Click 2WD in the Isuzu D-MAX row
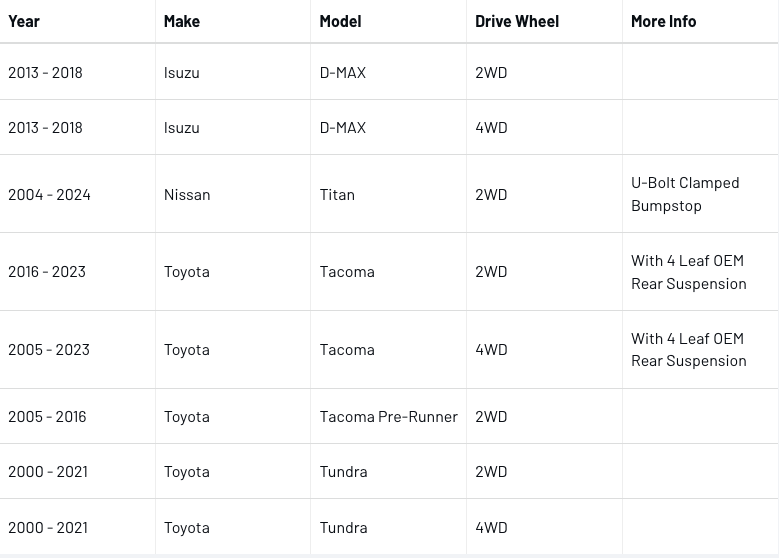The image size is (779, 558). 491,72
